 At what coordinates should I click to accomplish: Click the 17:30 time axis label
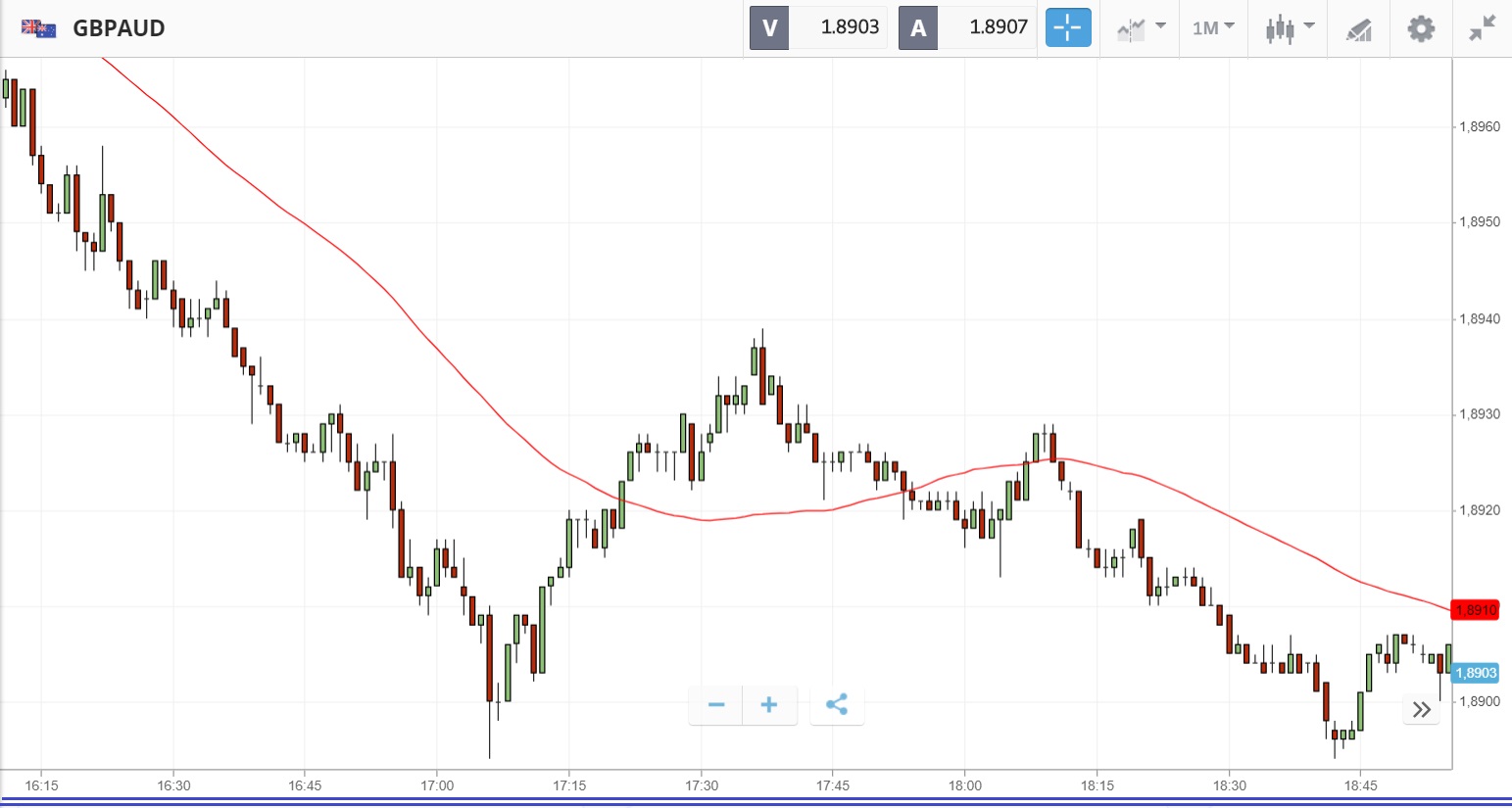pyautogui.click(x=702, y=785)
